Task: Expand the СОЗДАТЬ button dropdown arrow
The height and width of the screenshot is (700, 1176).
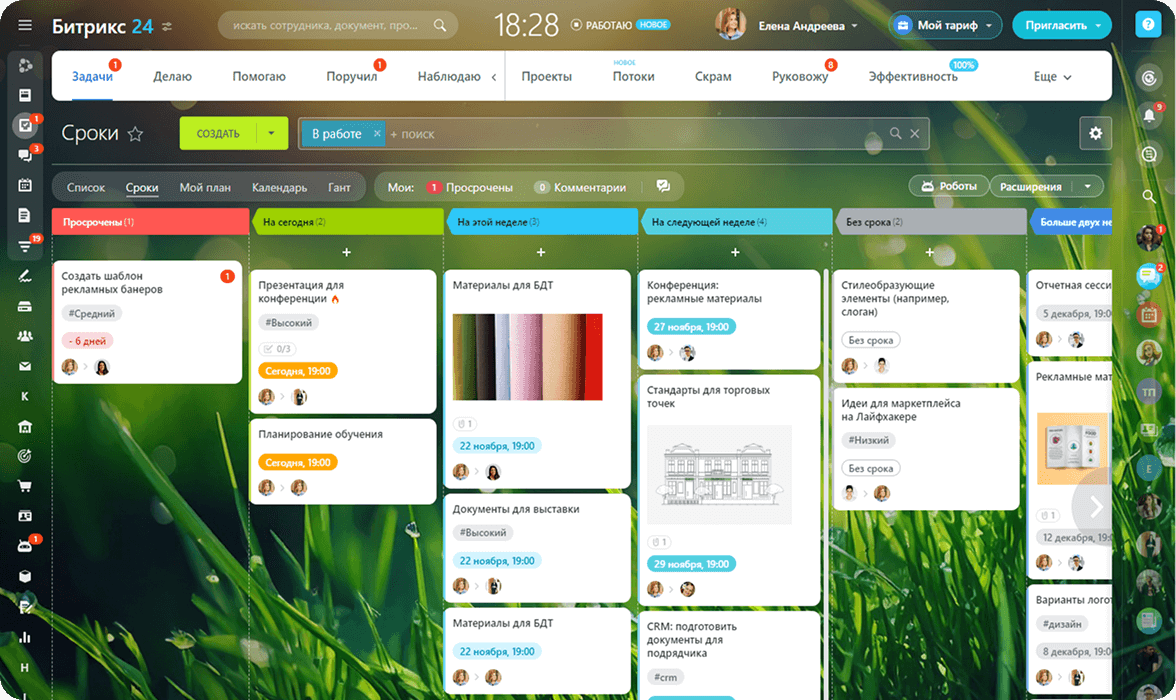Action: tap(271, 133)
